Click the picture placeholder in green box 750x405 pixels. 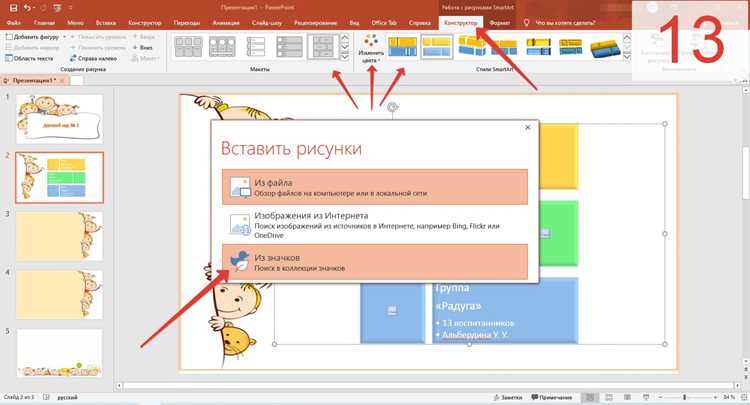click(x=545, y=233)
